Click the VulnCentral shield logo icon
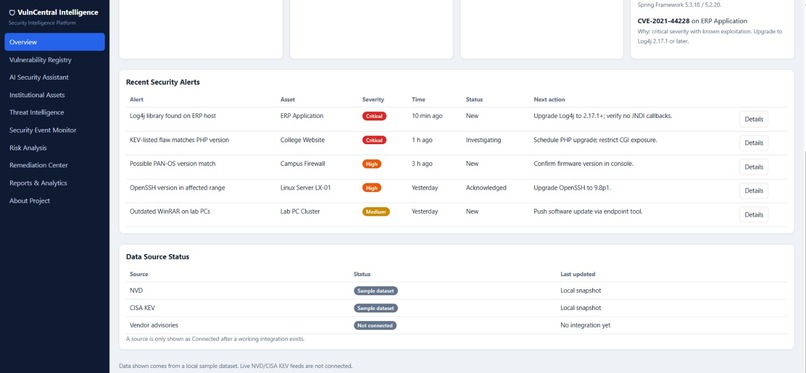The image size is (806, 373). tap(12, 13)
